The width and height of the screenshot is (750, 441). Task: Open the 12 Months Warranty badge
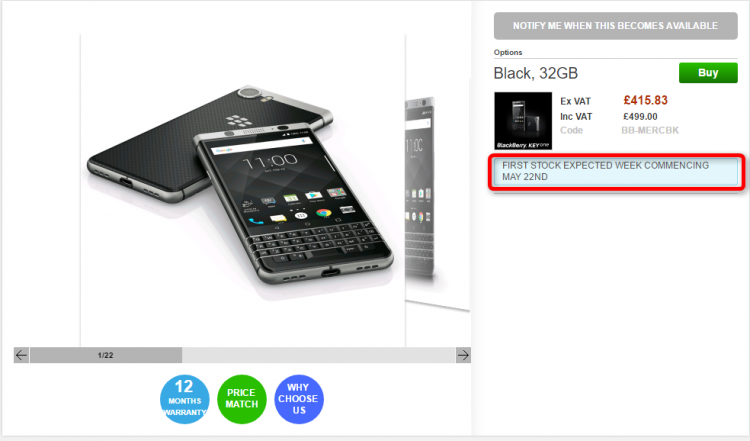(x=185, y=399)
